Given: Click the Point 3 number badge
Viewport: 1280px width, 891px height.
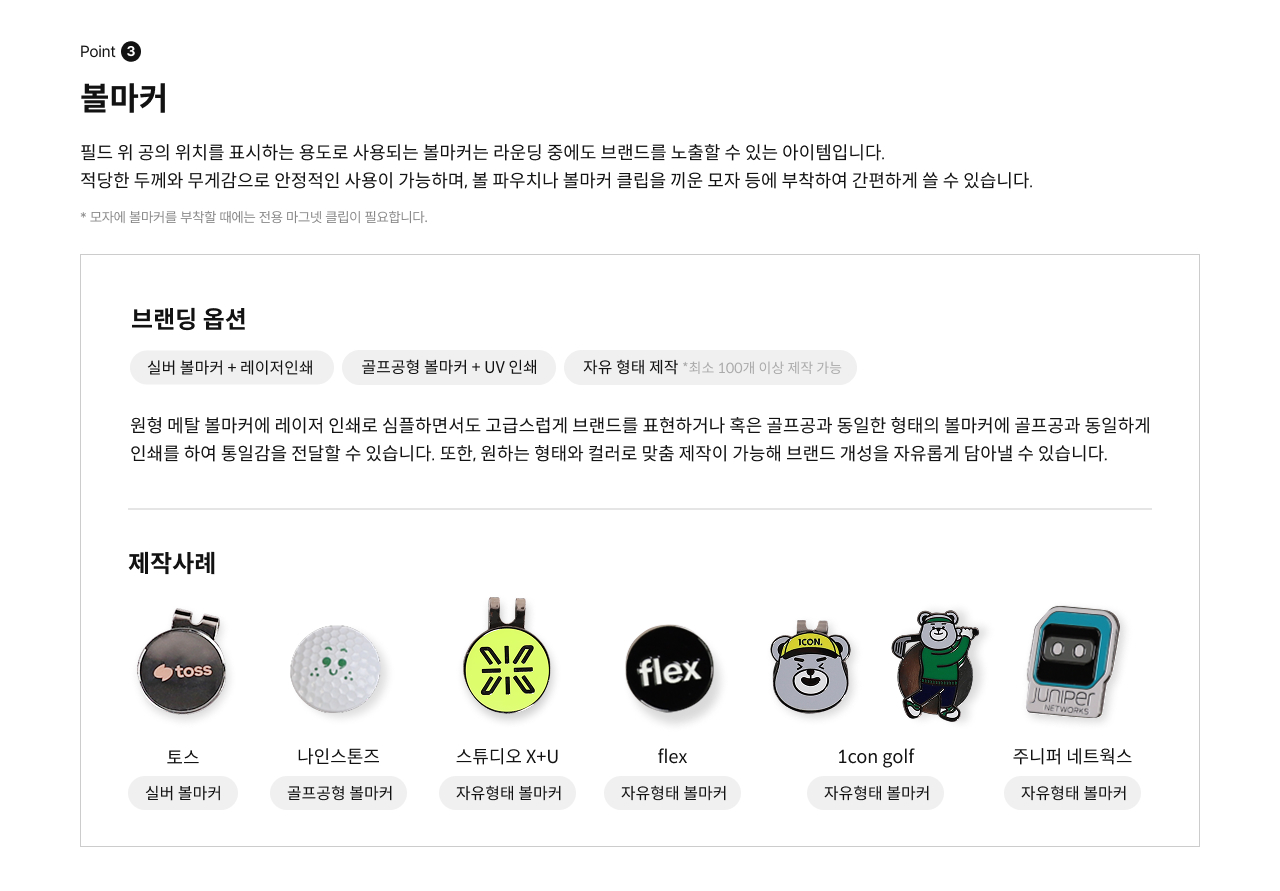Looking at the screenshot, I should 131,52.
